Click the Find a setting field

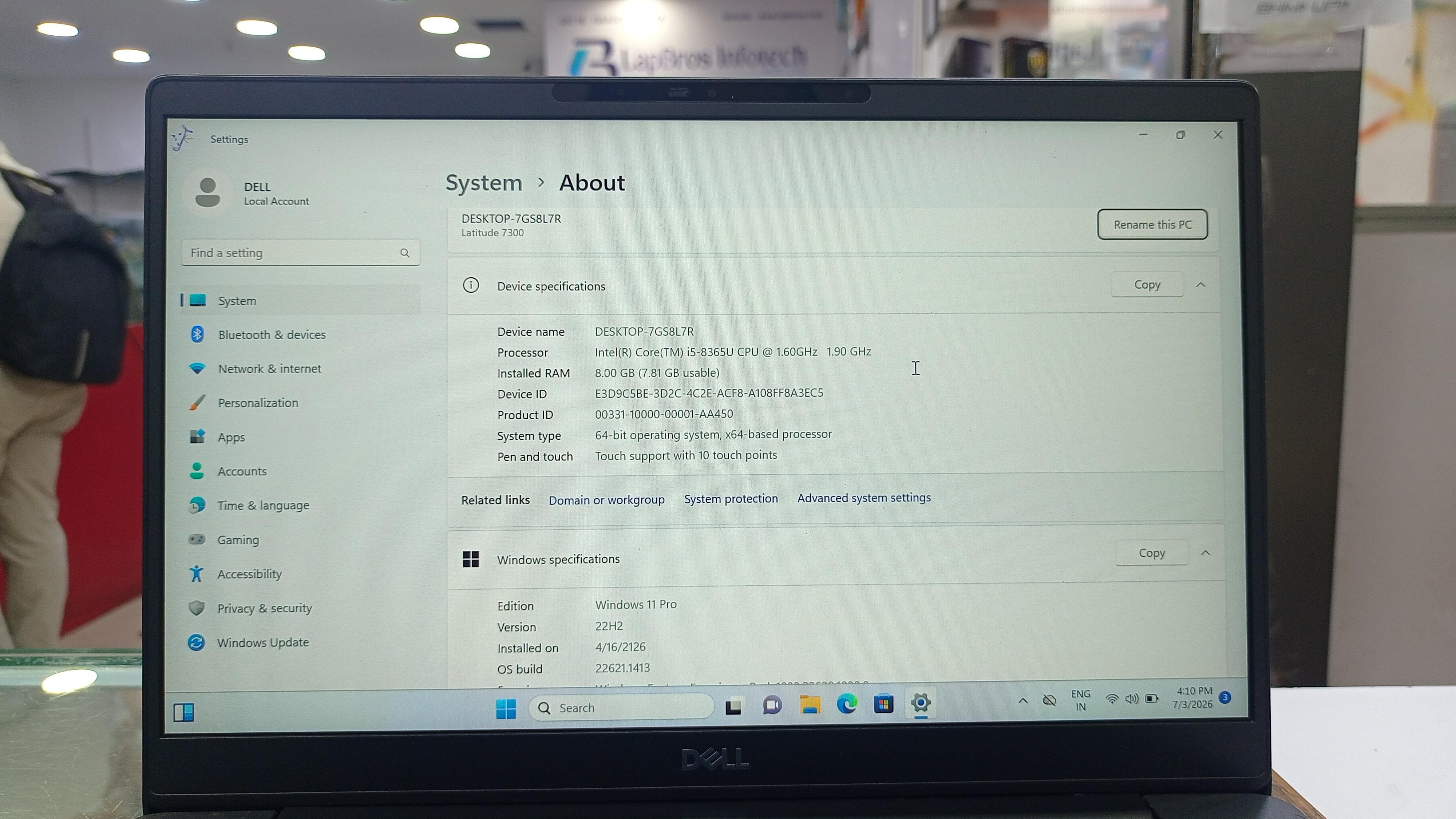click(300, 253)
